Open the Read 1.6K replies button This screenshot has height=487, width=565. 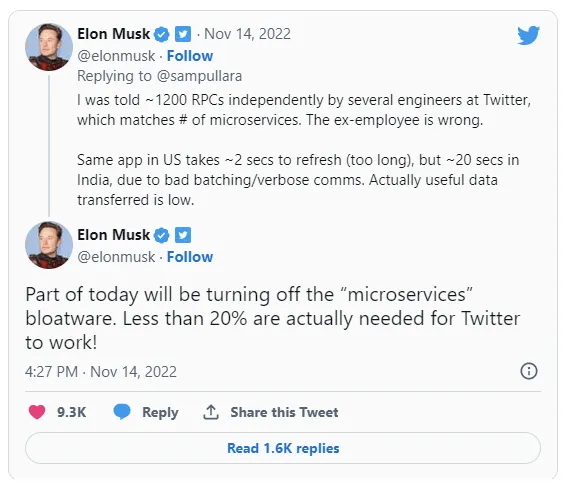coord(283,448)
